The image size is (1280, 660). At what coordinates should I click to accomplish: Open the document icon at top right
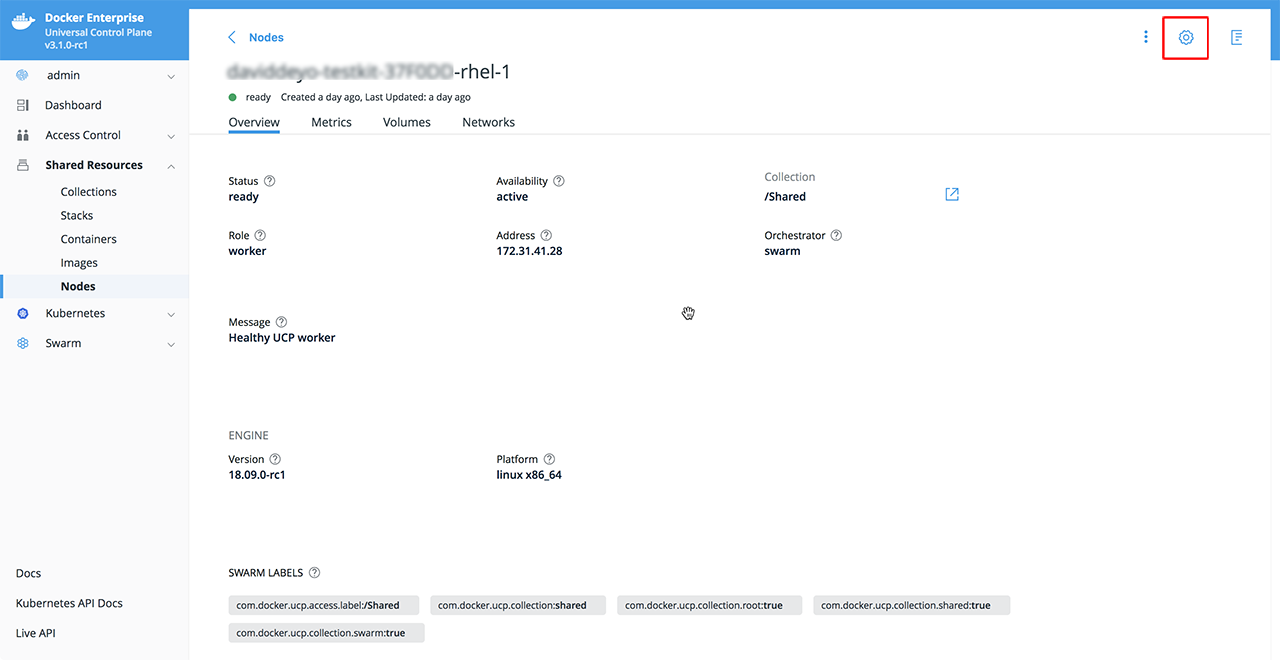1237,38
